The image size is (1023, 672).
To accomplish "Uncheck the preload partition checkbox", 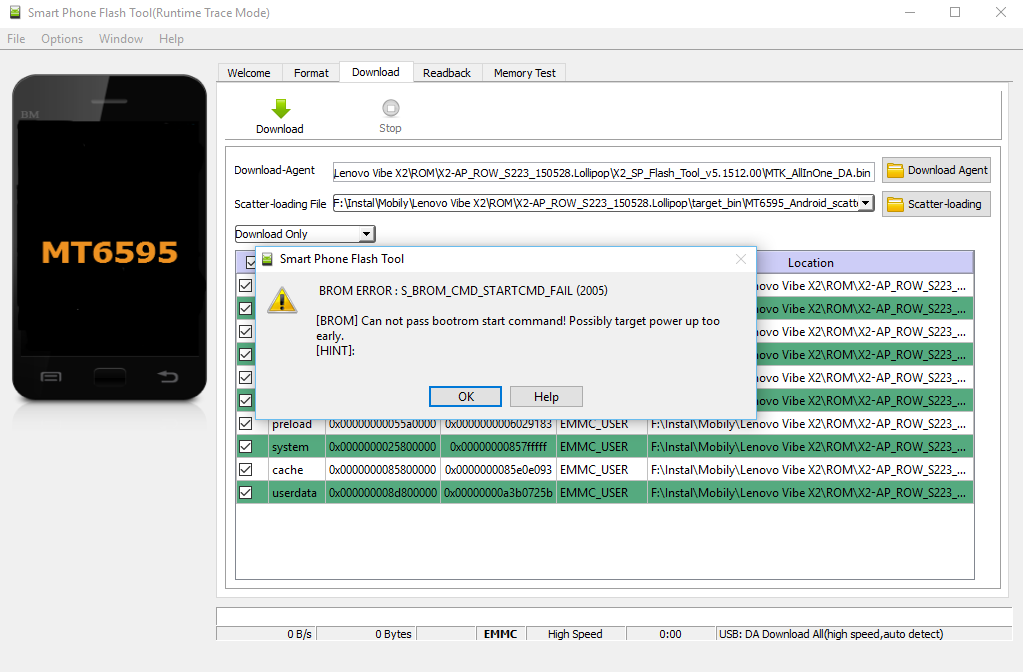I will 245,423.
